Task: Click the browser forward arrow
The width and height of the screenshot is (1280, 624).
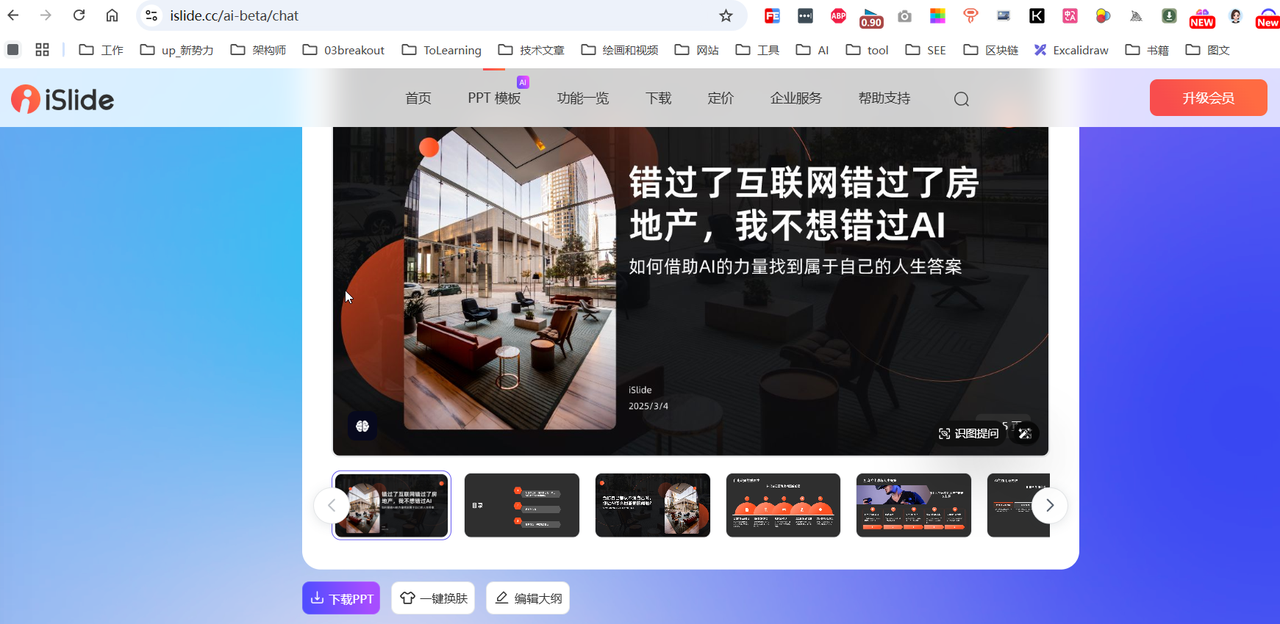Action: (x=46, y=16)
